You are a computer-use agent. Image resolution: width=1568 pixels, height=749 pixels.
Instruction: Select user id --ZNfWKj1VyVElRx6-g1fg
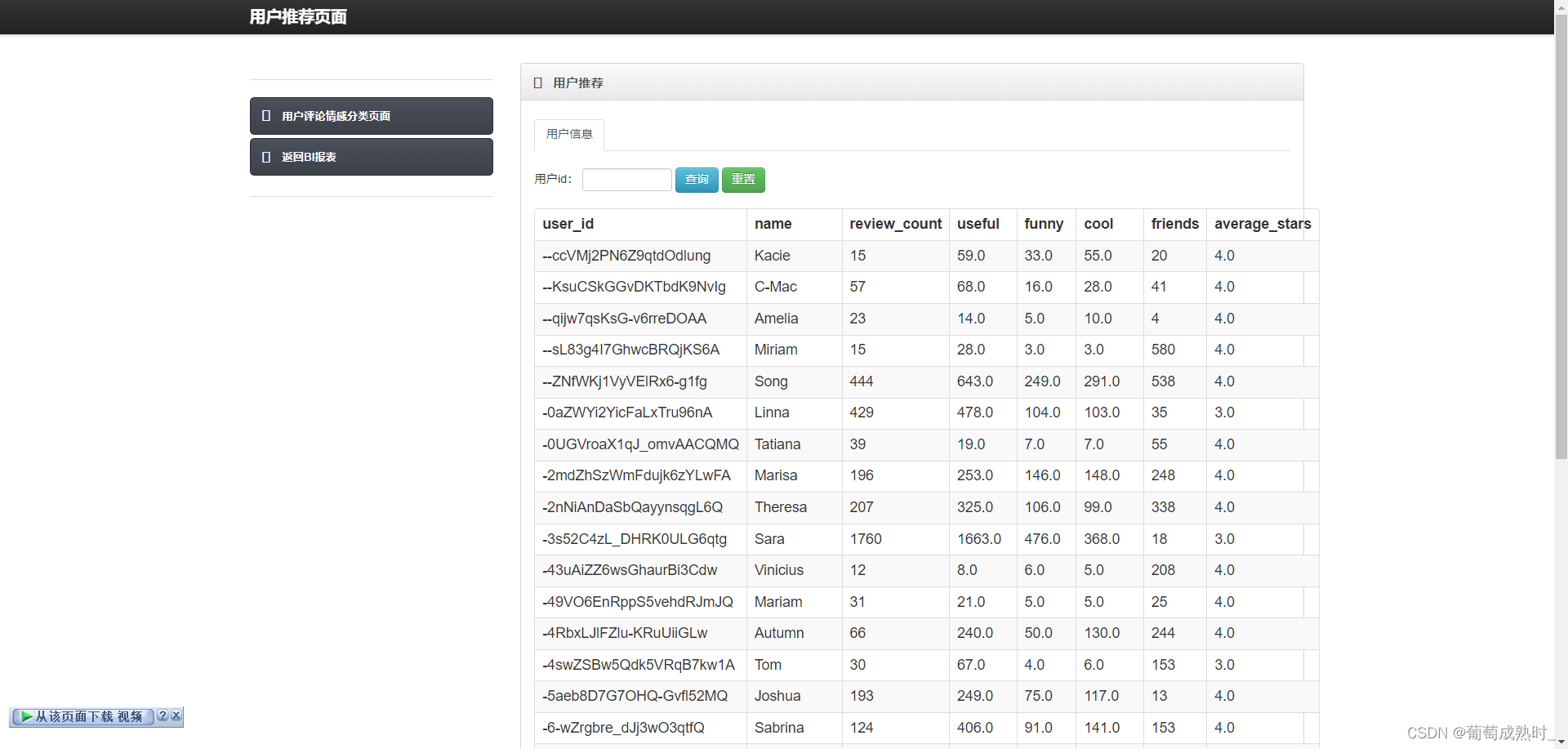pos(625,381)
